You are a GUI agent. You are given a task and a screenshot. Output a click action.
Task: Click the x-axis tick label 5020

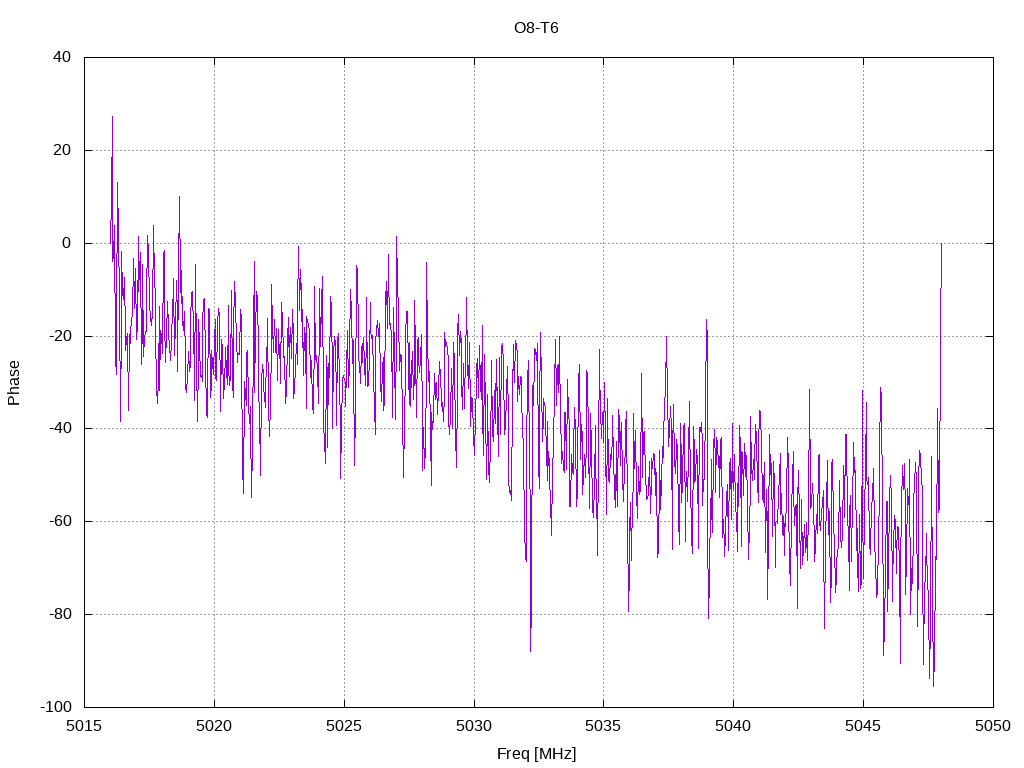tap(214, 726)
